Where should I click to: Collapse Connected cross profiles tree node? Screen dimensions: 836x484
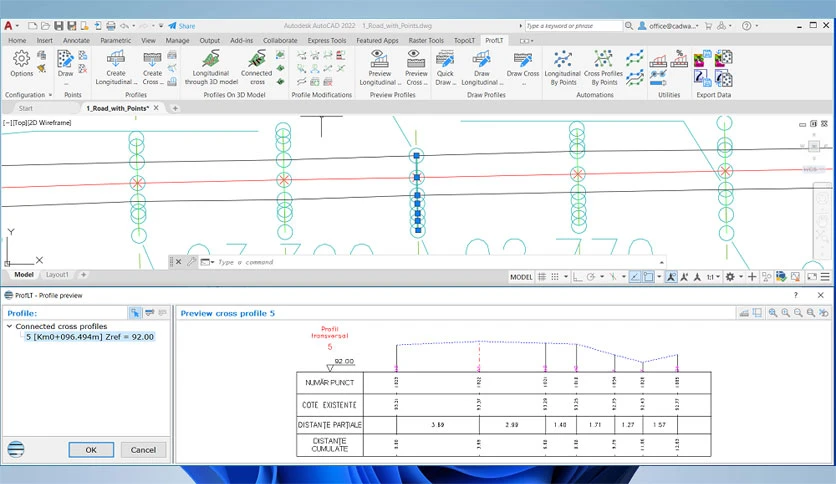[9, 326]
